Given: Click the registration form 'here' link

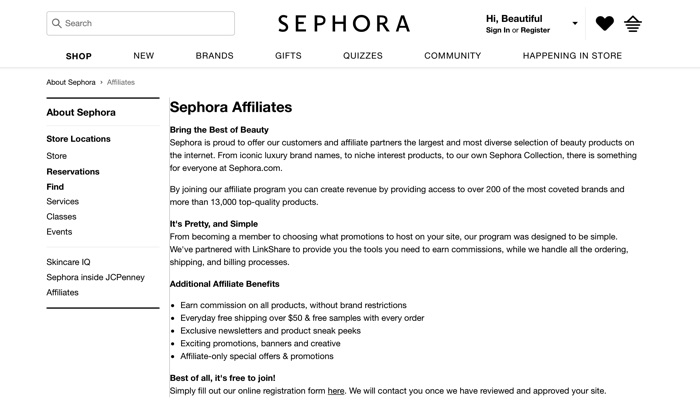Looking at the screenshot, I should (x=336, y=391).
